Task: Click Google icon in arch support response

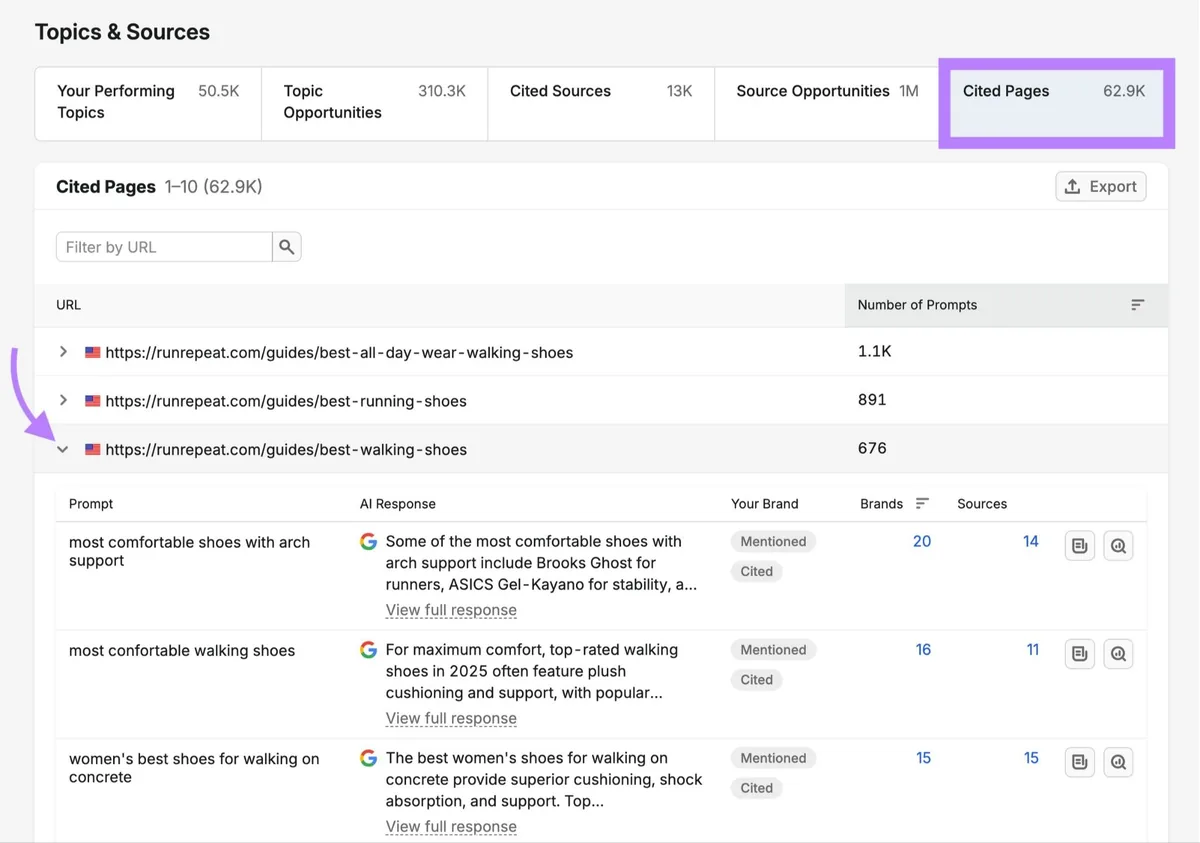Action: pyautogui.click(x=368, y=541)
